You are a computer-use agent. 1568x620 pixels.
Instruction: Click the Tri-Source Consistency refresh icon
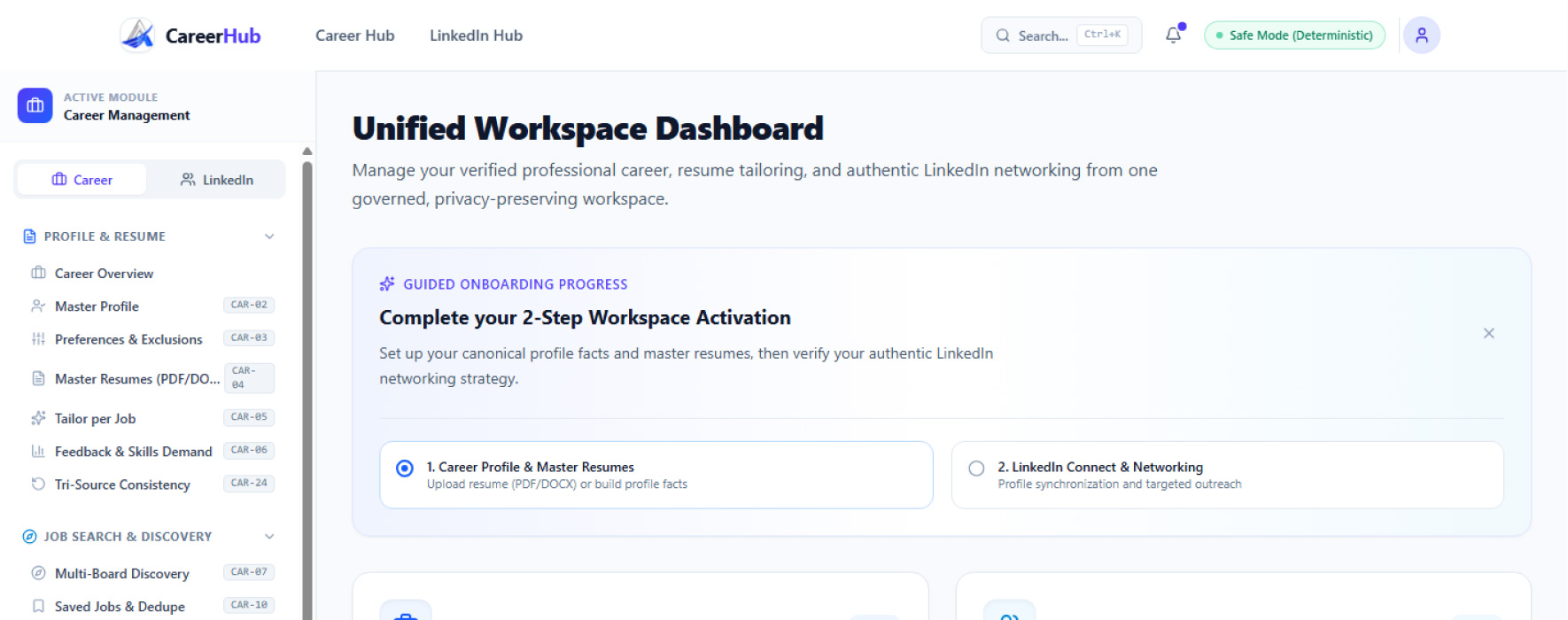[38, 484]
